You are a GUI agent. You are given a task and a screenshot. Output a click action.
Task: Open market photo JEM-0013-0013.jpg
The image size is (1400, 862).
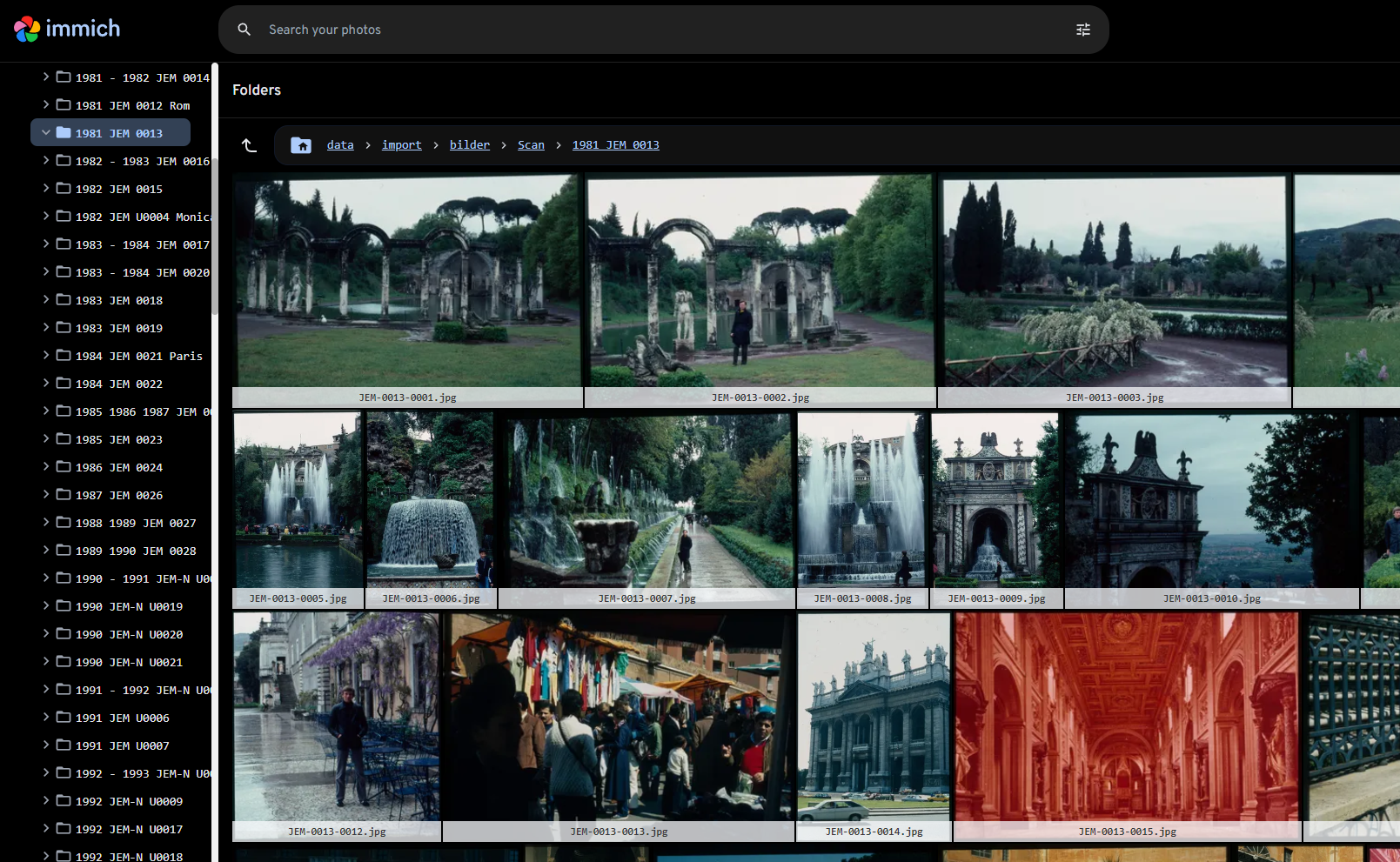point(619,726)
